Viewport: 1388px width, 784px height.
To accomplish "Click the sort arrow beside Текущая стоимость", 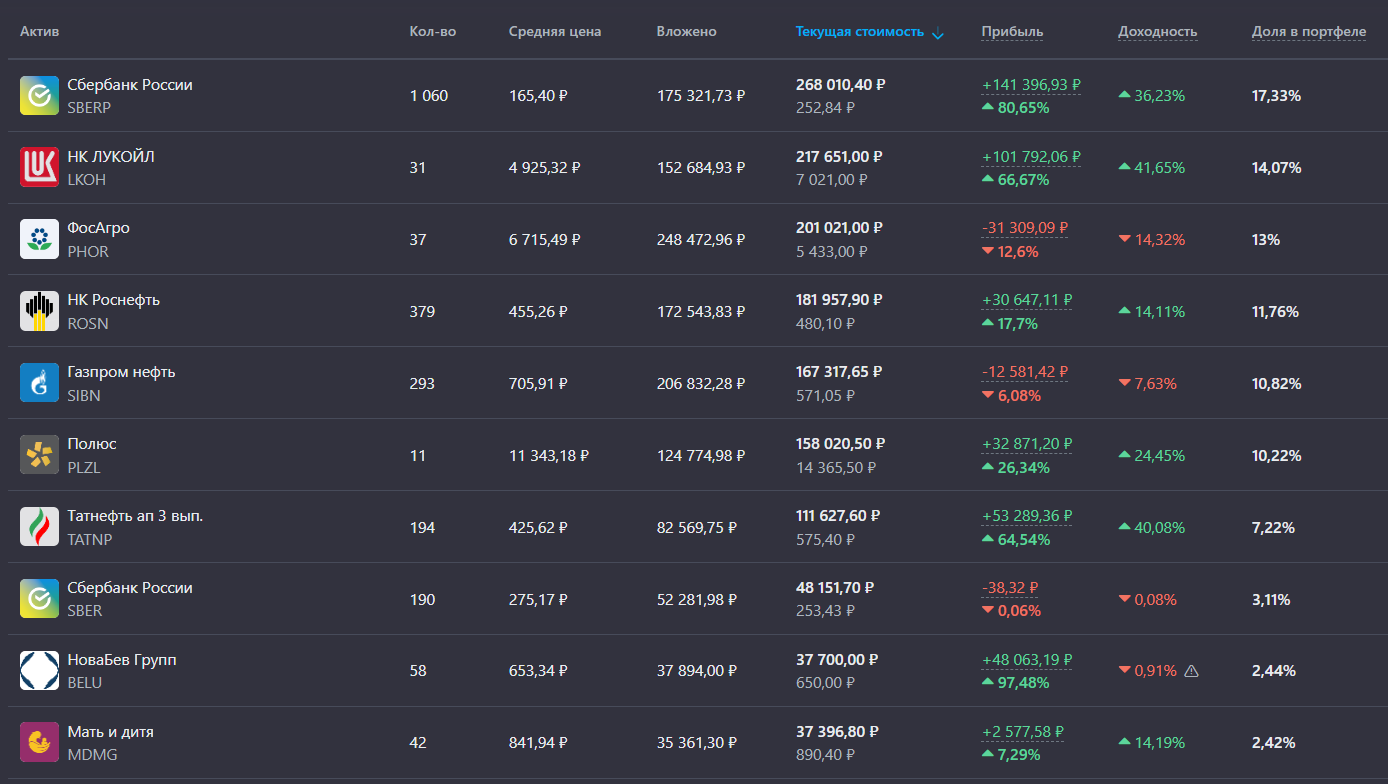I will [937, 33].
